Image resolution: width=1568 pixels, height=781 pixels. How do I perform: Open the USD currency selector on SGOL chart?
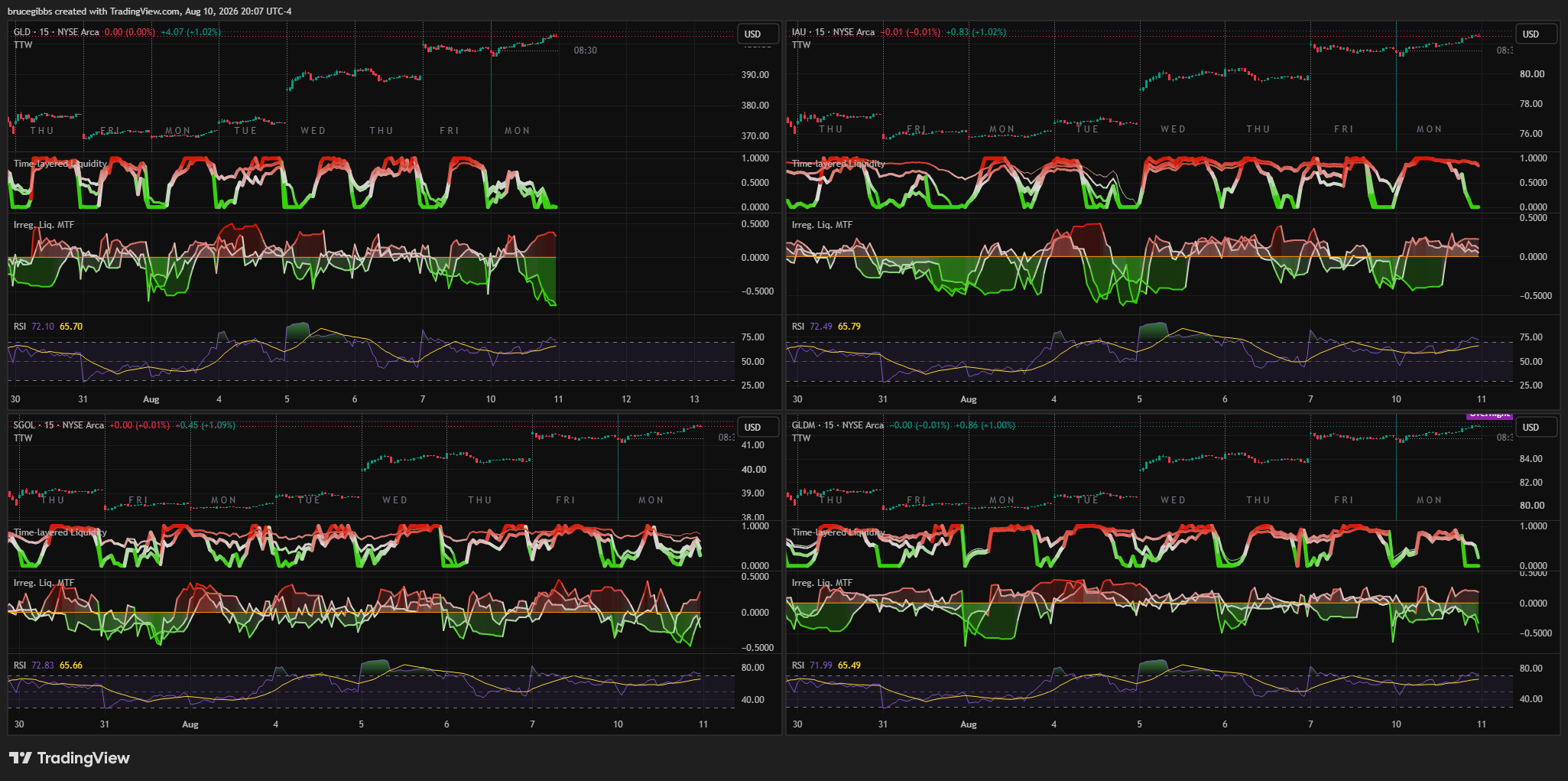pos(758,428)
